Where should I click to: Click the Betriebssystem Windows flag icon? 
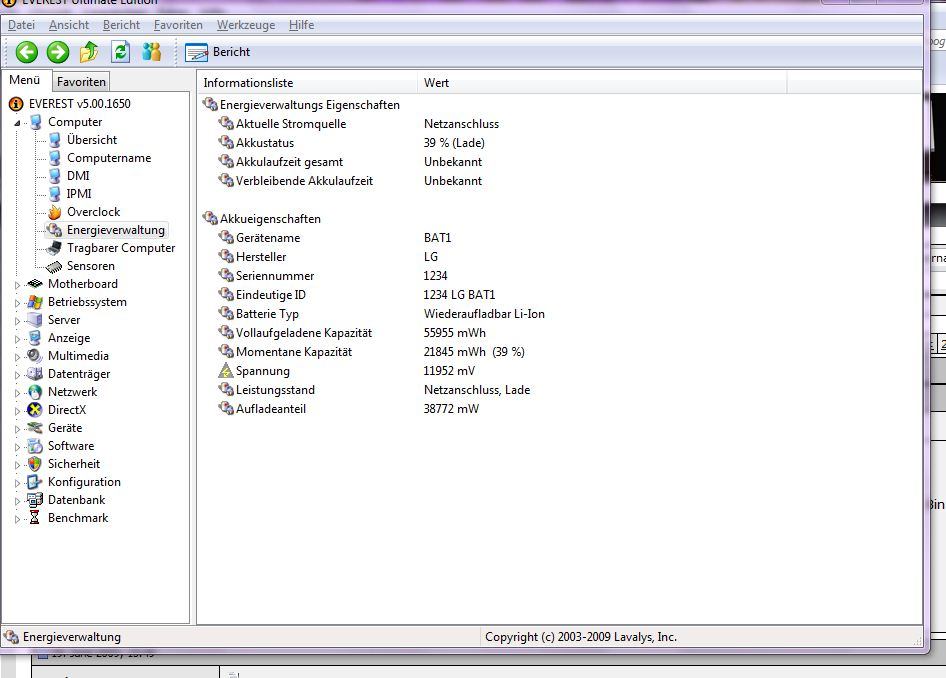[36, 302]
